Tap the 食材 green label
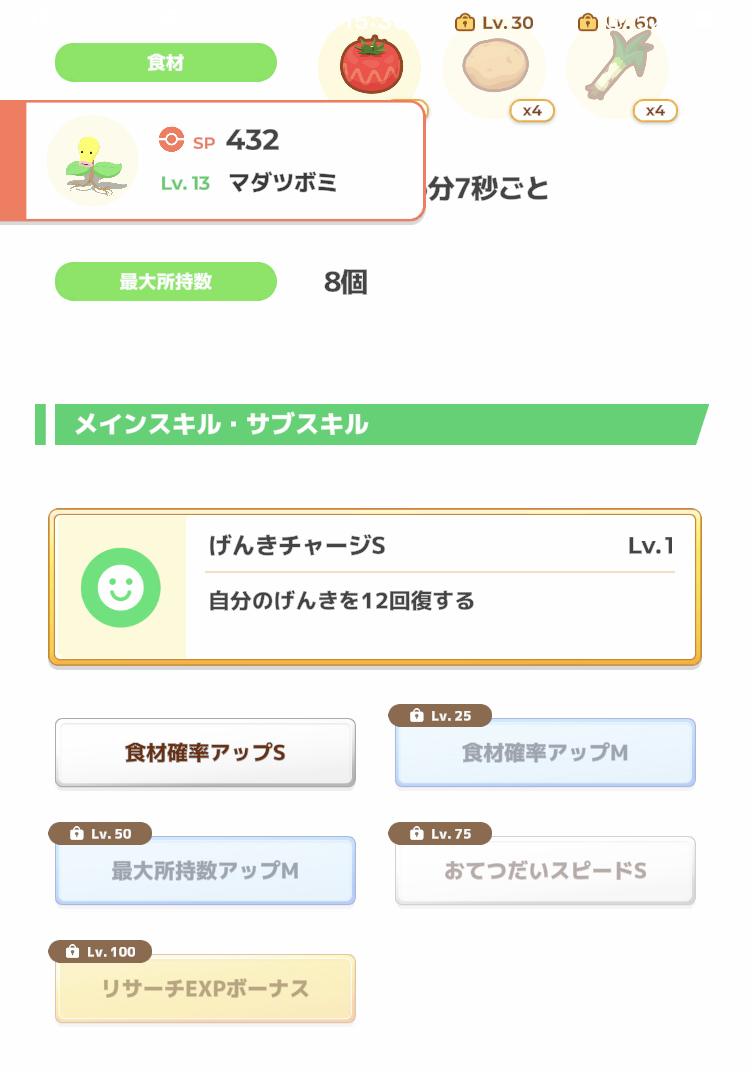Screen dimensions: 750x1073 [165, 63]
